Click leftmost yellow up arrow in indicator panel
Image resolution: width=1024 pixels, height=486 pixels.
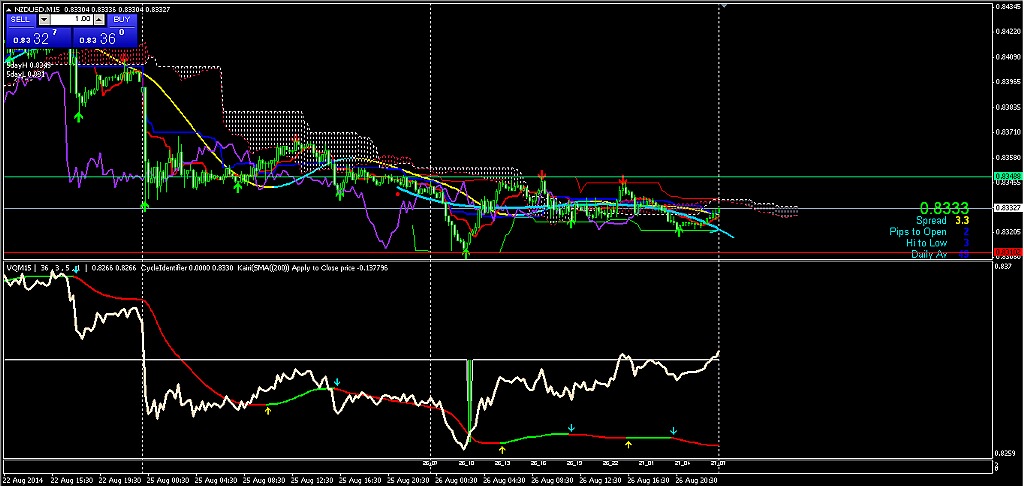coord(268,411)
